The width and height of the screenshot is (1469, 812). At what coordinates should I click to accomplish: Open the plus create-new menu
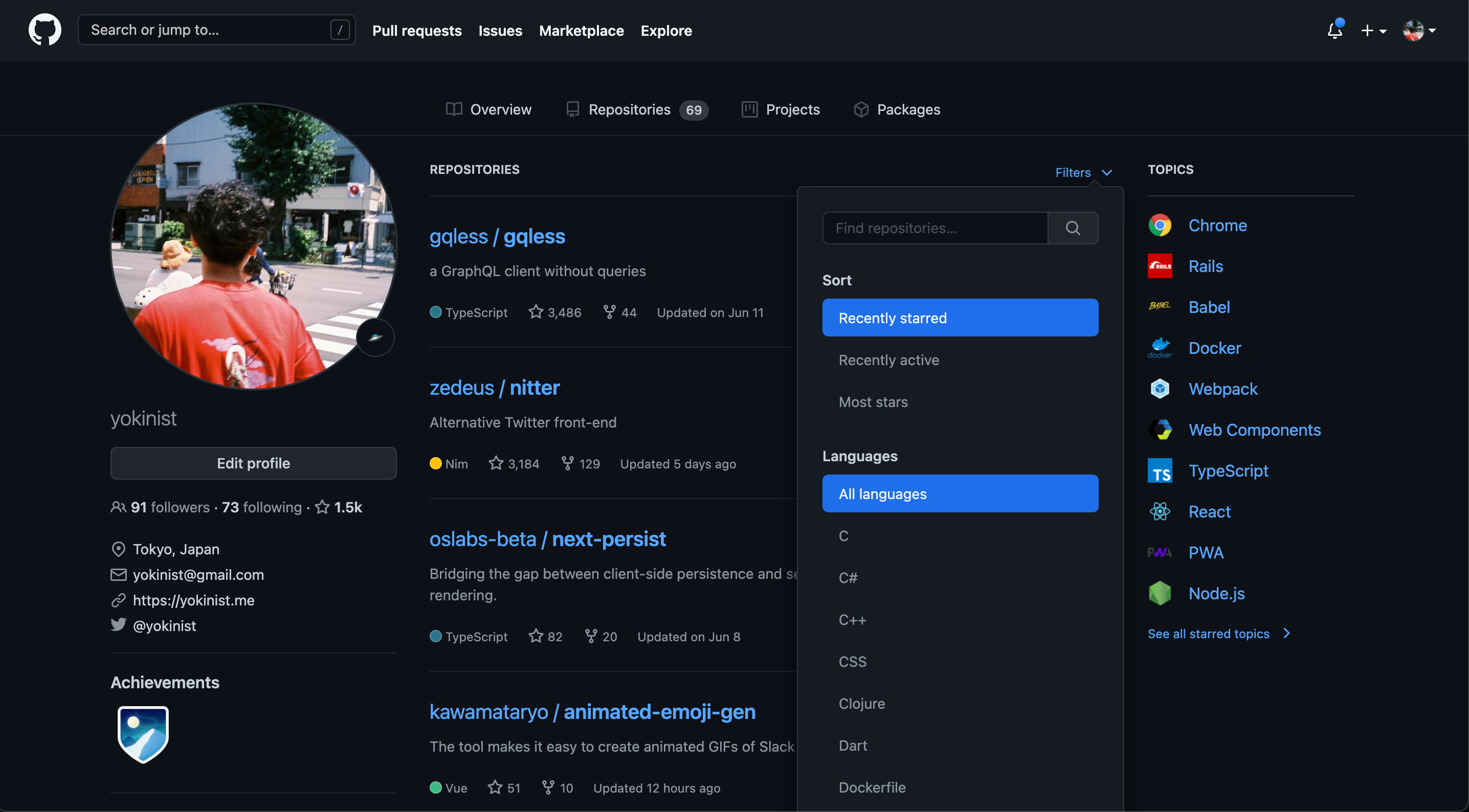[1373, 30]
